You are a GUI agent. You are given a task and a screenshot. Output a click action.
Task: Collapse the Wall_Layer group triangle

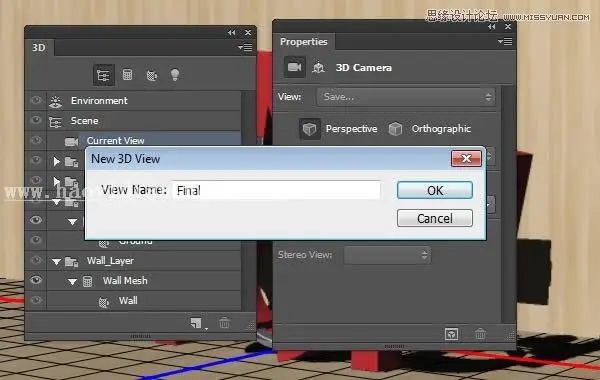(x=56, y=262)
